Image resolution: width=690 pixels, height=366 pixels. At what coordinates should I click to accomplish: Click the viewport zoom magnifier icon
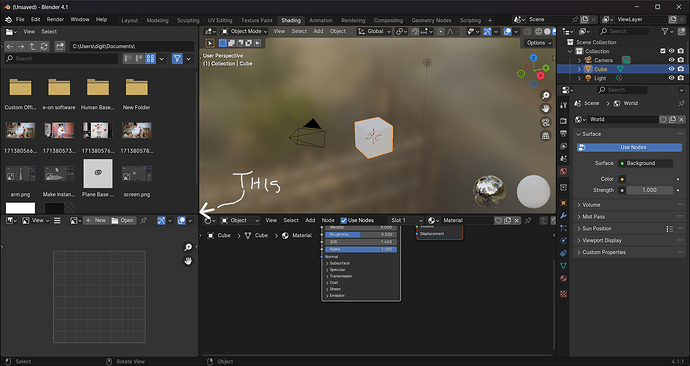[x=546, y=95]
